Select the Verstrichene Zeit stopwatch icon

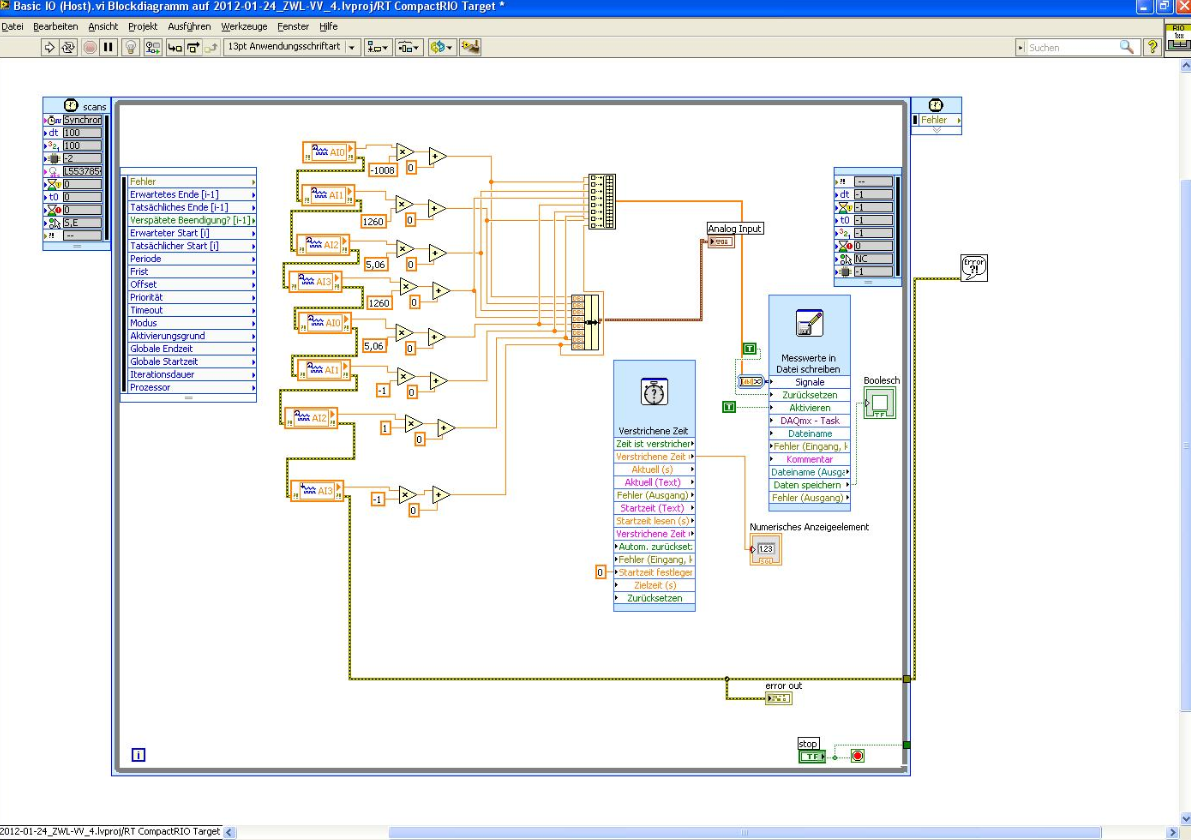coord(654,392)
